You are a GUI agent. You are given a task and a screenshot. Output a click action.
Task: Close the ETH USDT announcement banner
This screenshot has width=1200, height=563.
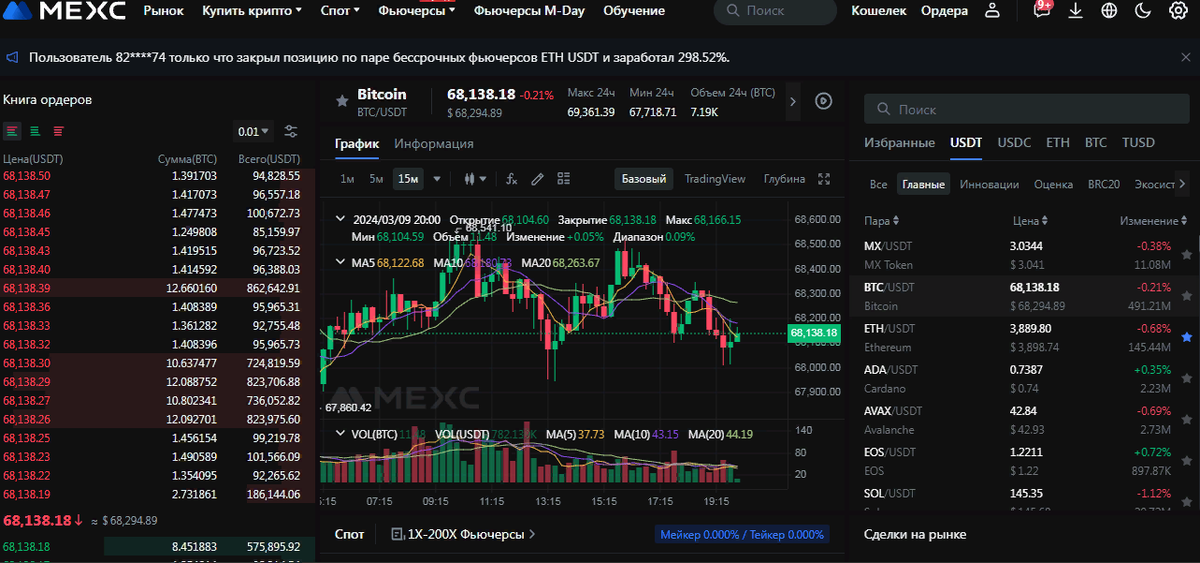tap(1185, 58)
